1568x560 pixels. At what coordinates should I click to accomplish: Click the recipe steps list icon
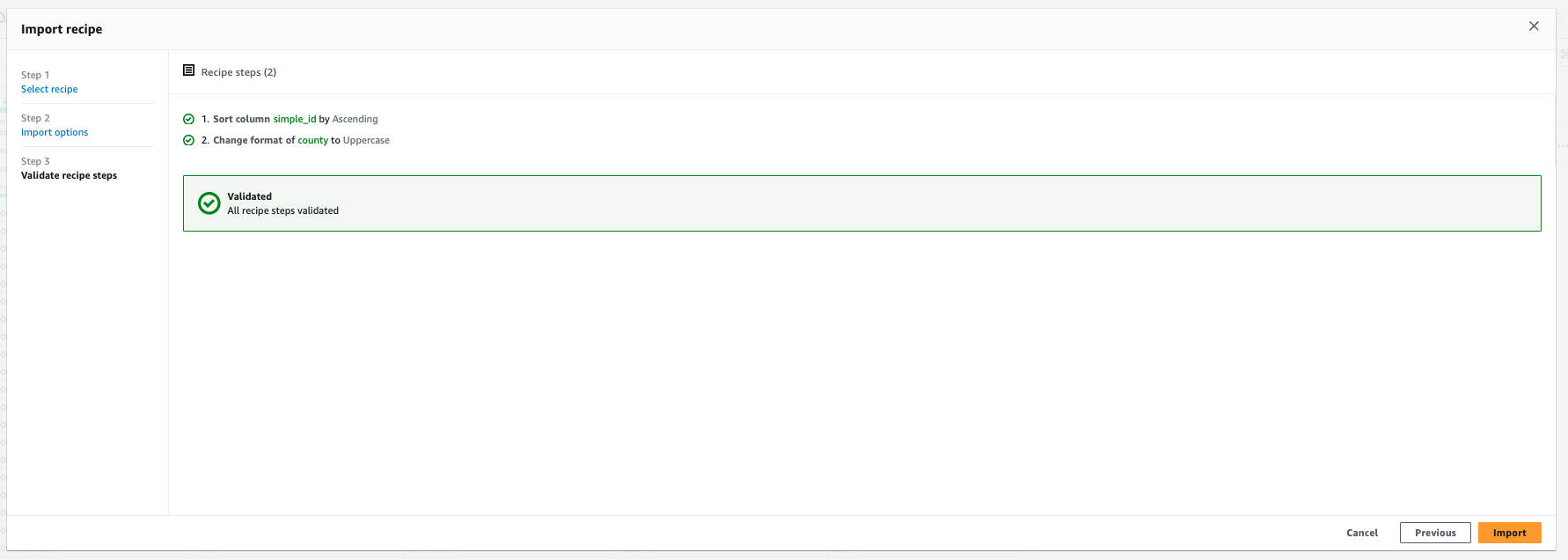tap(188, 70)
